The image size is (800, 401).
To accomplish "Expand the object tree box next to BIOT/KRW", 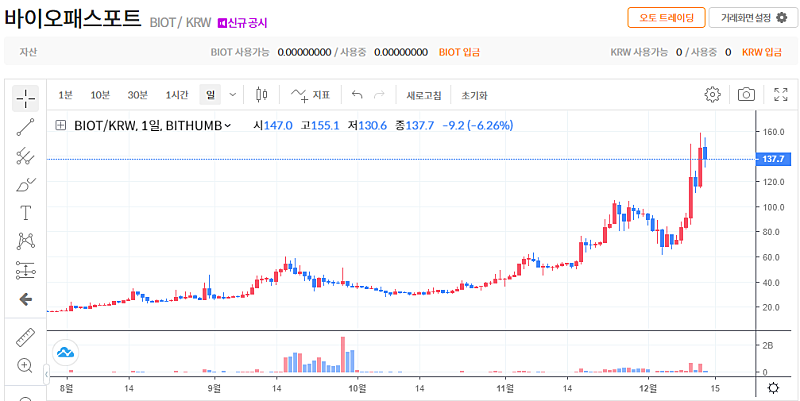I will pyautogui.click(x=61, y=126).
